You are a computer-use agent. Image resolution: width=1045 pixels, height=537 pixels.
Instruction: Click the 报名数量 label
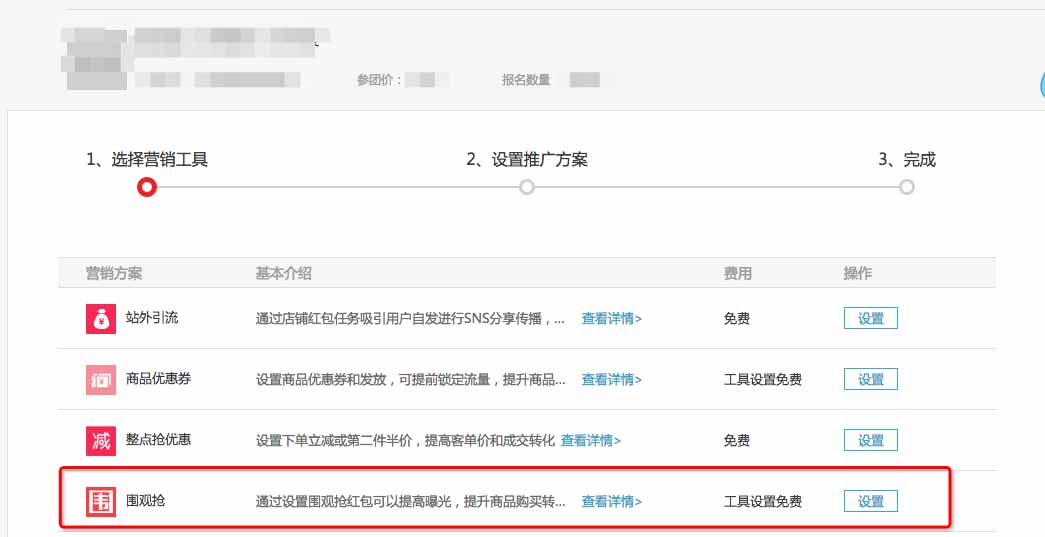pos(526,80)
